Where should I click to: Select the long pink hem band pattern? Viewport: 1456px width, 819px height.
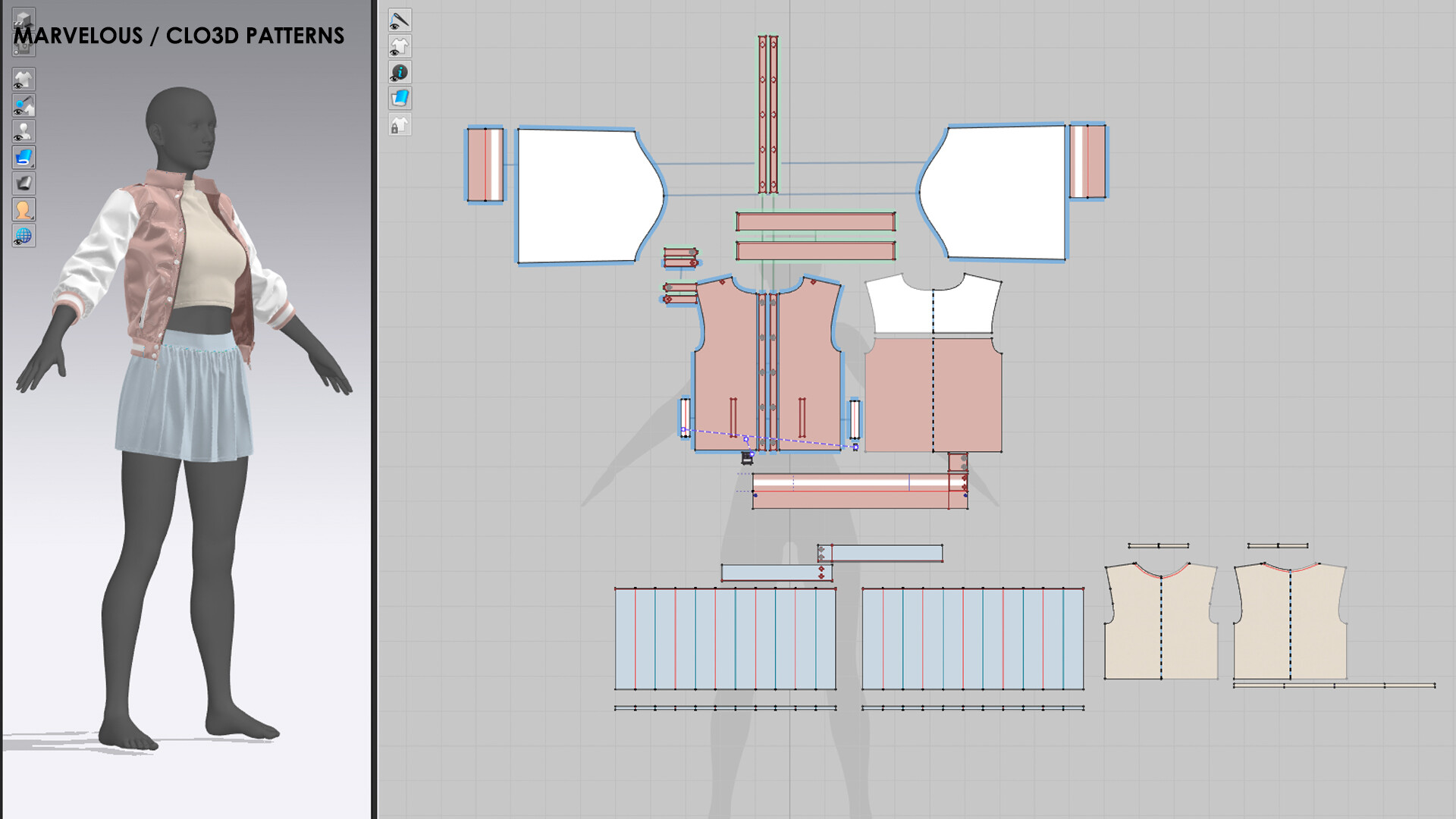tap(860, 491)
